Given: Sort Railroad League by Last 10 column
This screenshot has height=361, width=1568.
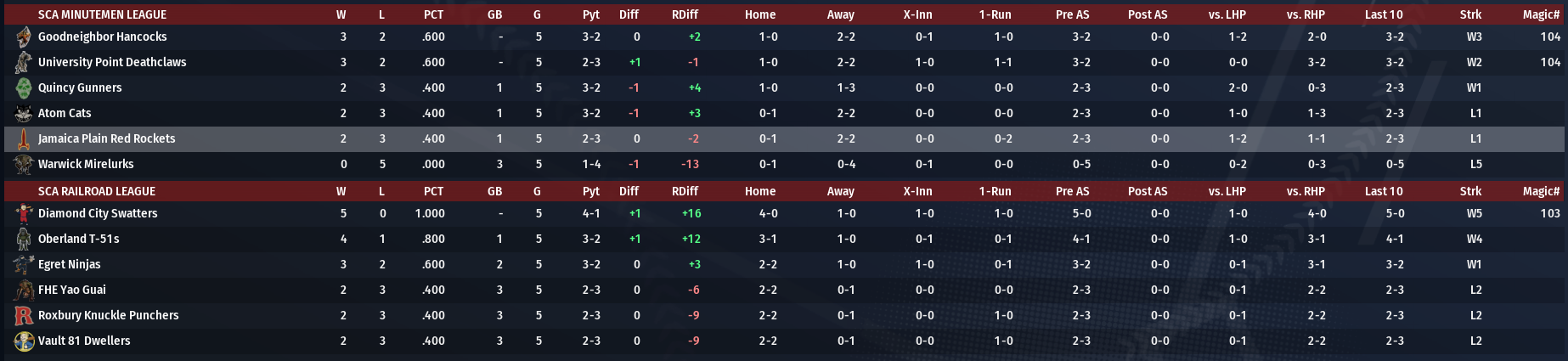Looking at the screenshot, I should click(x=1384, y=191).
